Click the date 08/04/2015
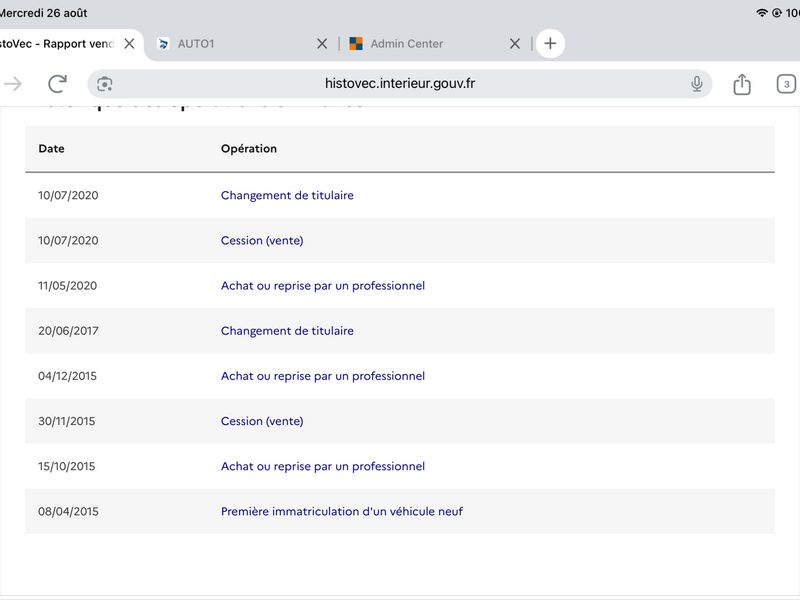 (68, 511)
